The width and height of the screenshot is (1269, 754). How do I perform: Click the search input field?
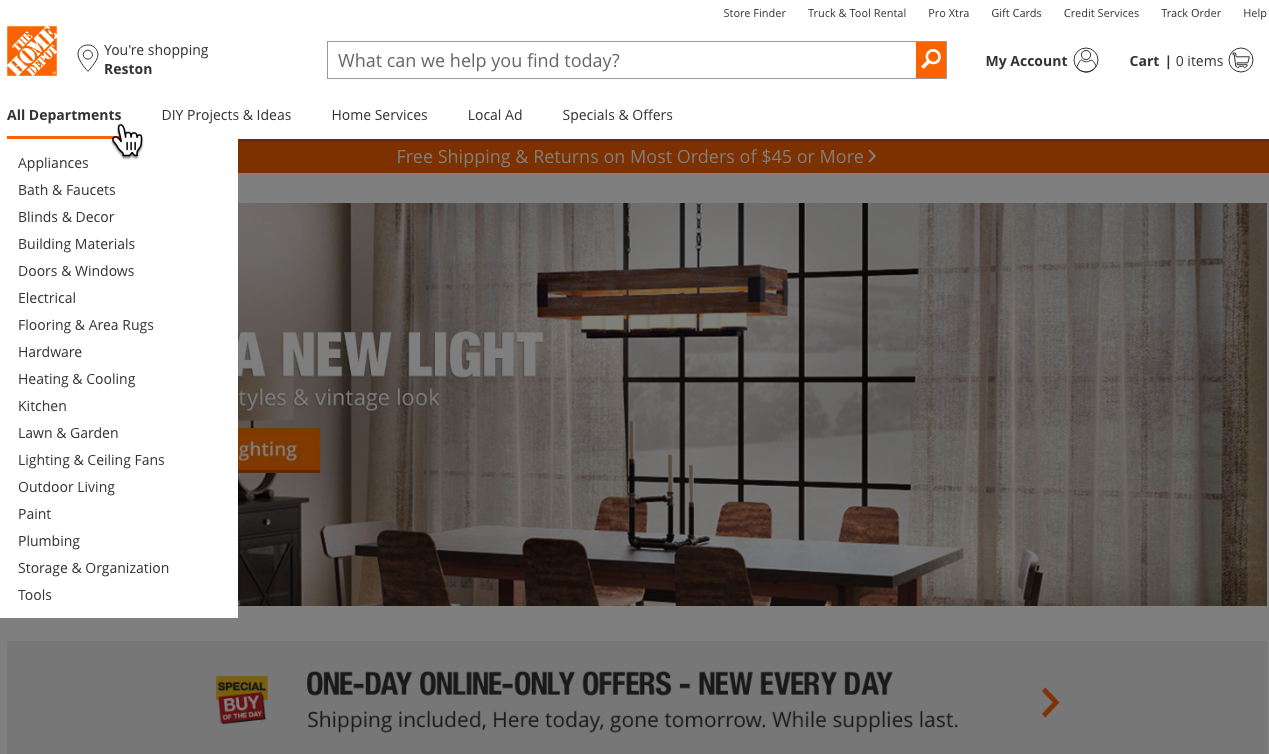(x=621, y=60)
